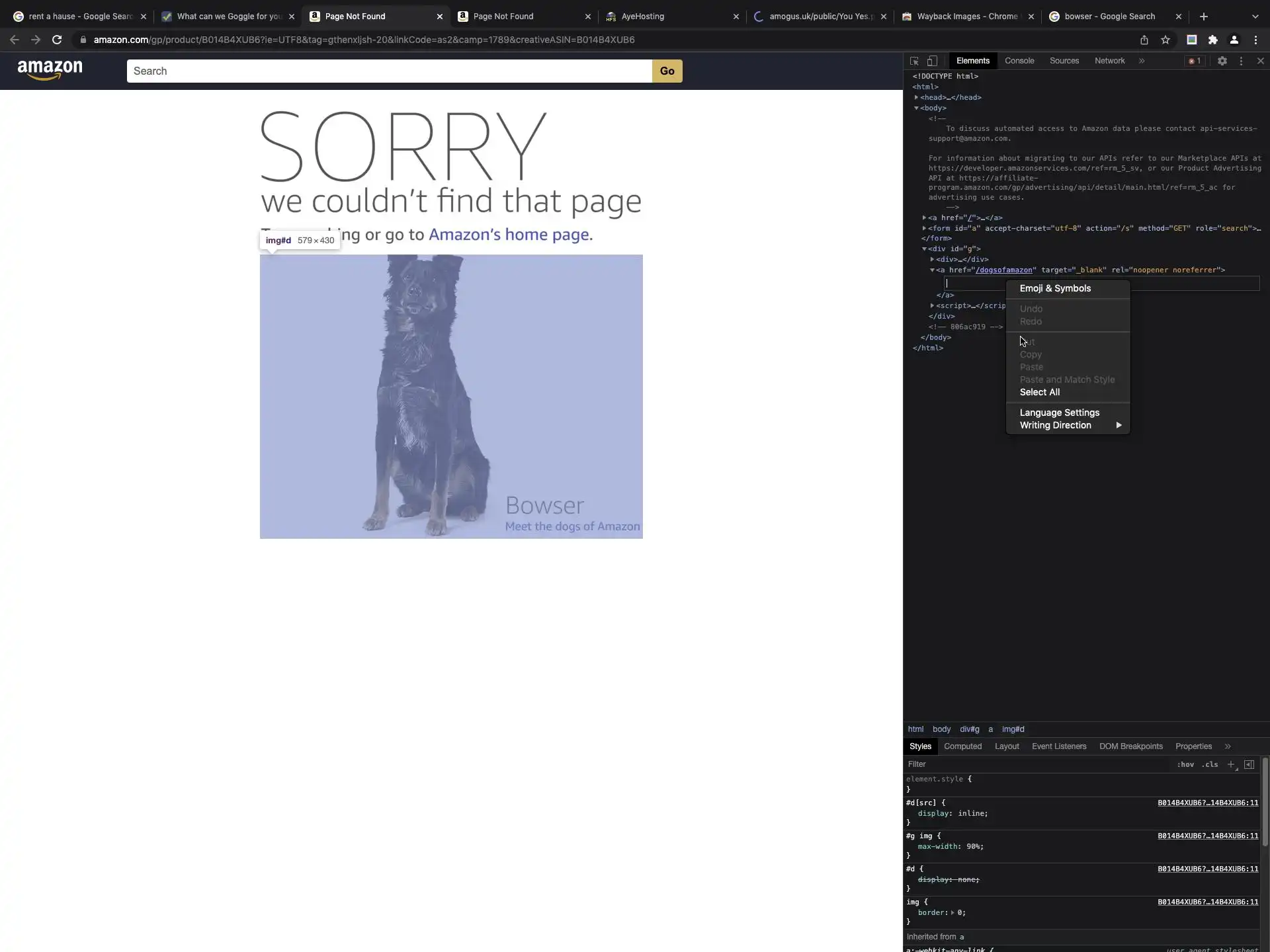
Task: Click the Styles pane scrollbar
Action: pos(1265,801)
